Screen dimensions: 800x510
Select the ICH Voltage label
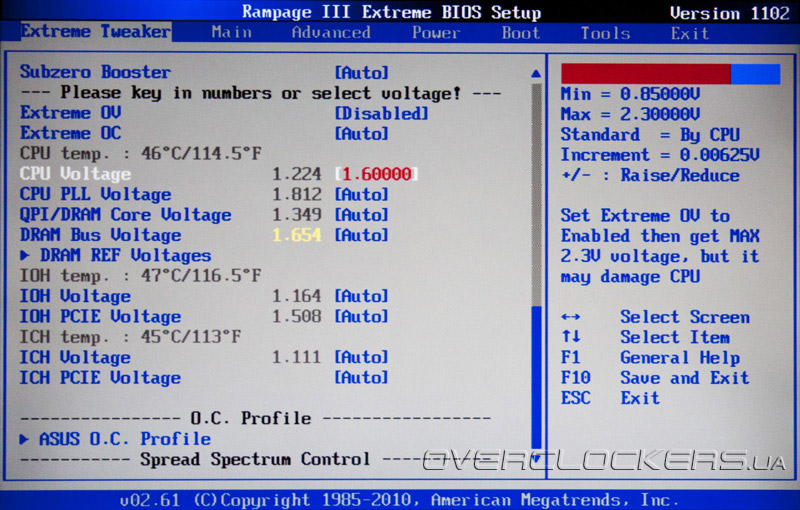click(x=75, y=357)
